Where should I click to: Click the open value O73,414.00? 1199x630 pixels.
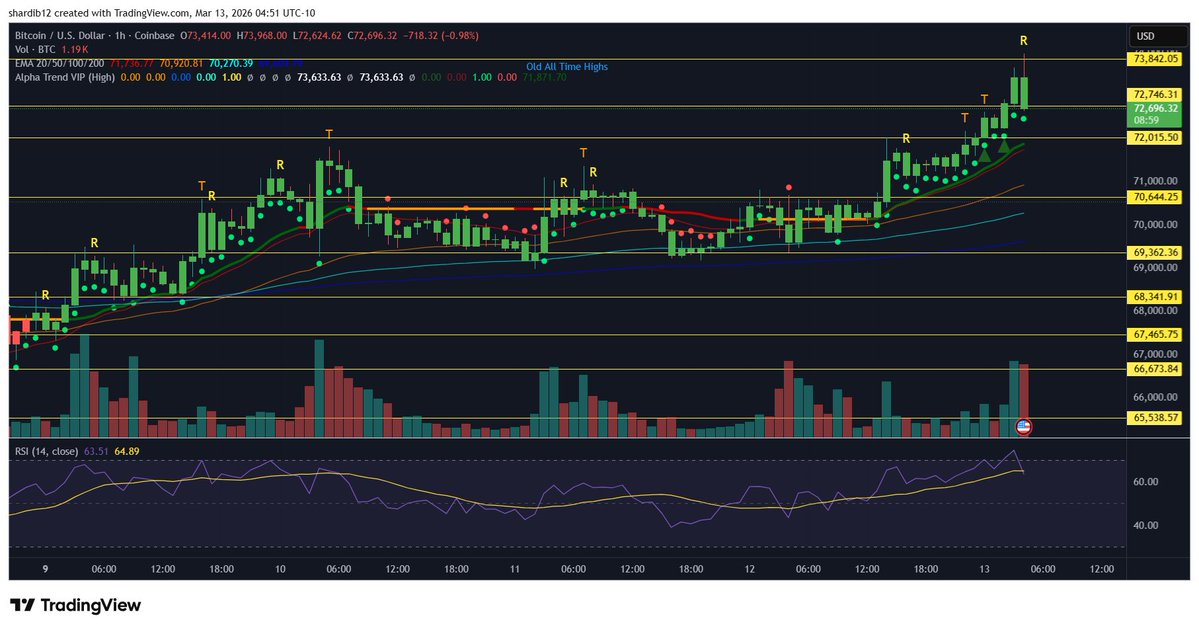205,36
